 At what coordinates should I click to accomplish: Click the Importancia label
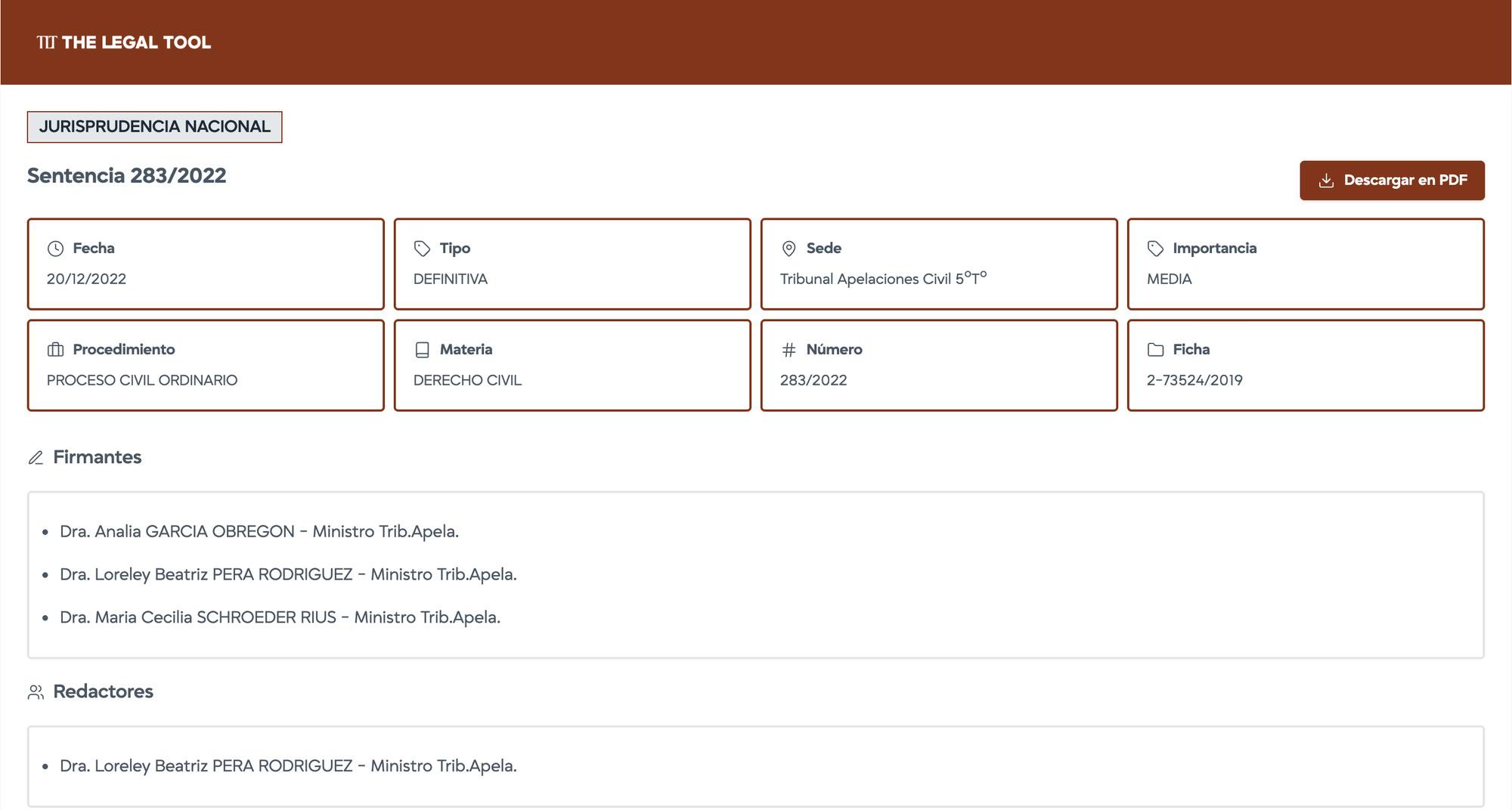coord(1214,249)
